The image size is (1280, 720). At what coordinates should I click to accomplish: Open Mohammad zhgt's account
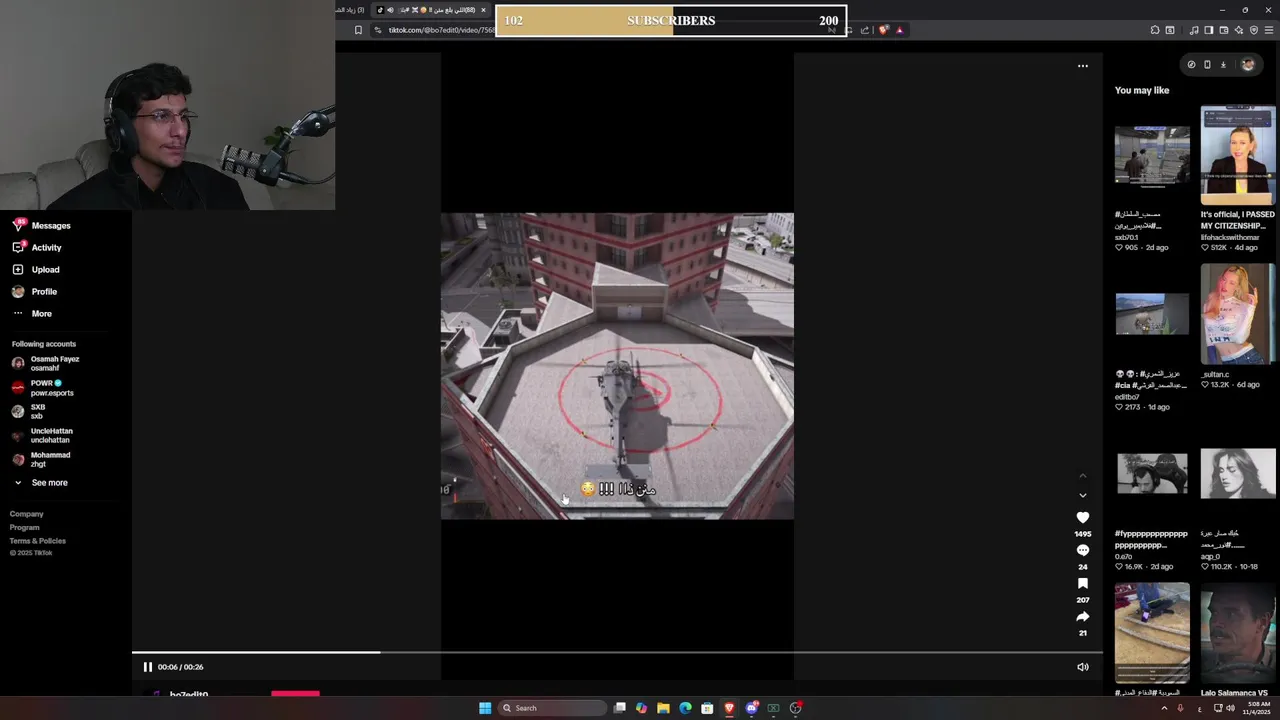(x=41, y=459)
